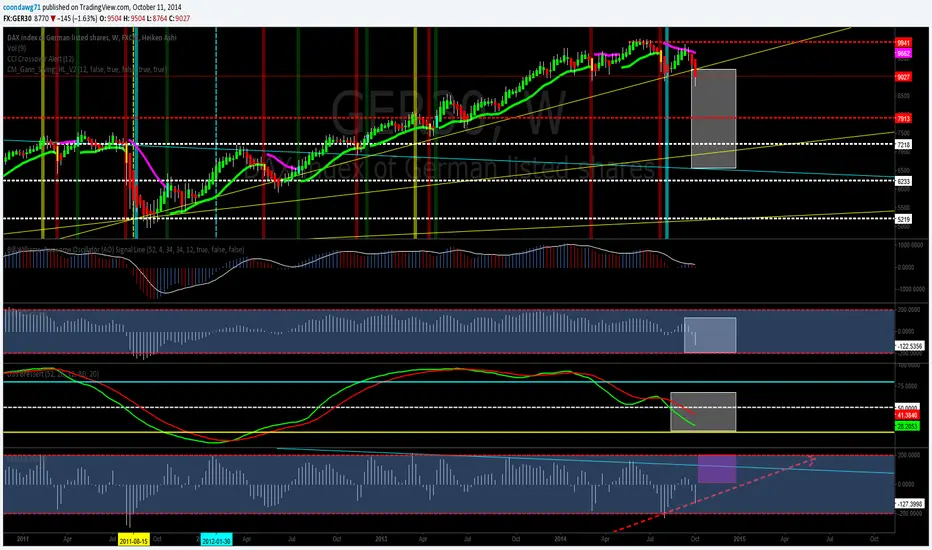The width and height of the screenshot is (932, 550).
Task: Click the FX:GER30 symbol label
Action: point(17,18)
